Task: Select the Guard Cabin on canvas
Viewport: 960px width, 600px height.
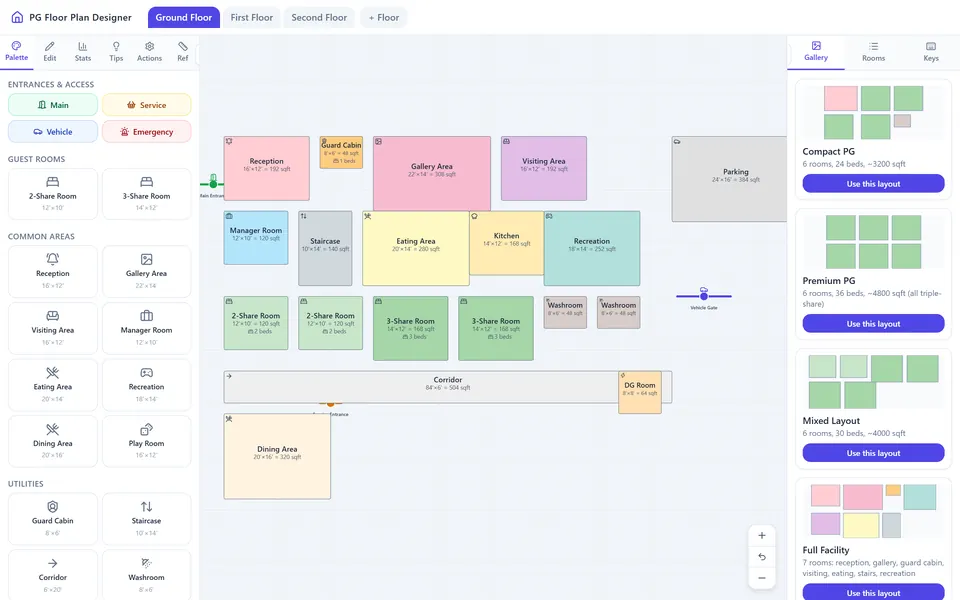Action: pyautogui.click(x=341, y=152)
